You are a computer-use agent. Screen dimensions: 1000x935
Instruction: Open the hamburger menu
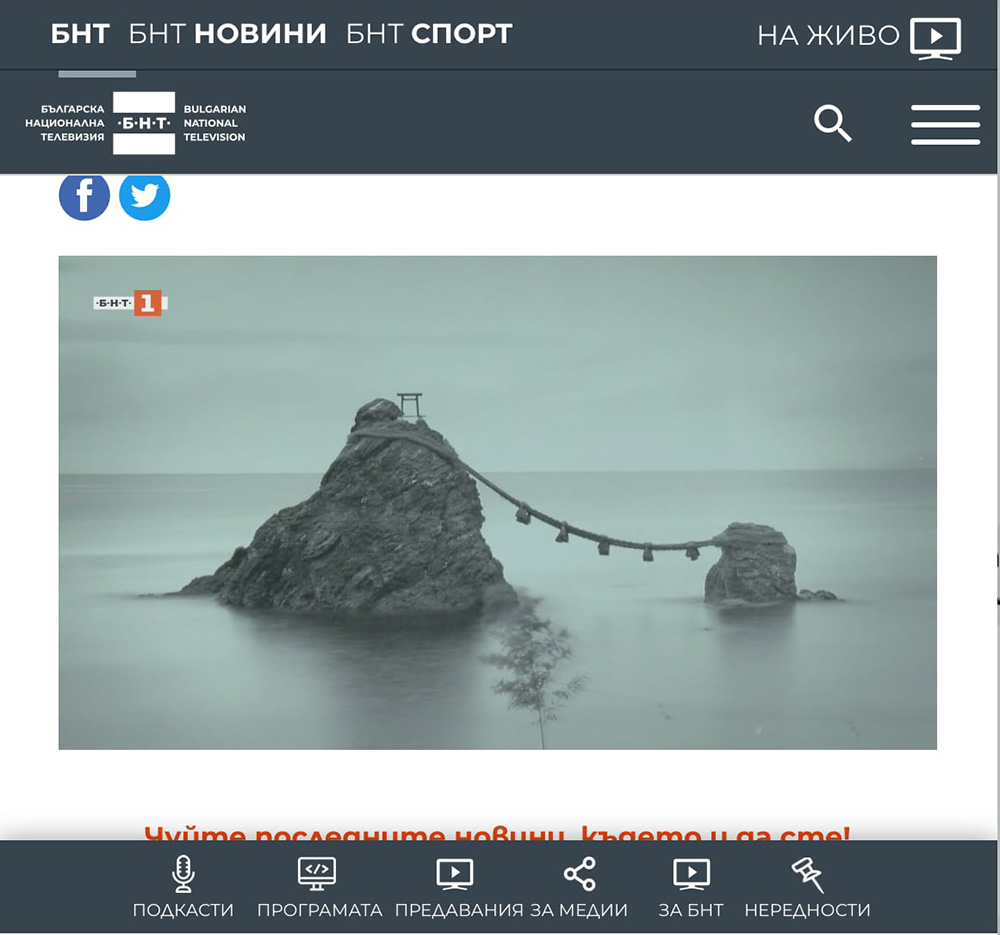[x=945, y=124]
